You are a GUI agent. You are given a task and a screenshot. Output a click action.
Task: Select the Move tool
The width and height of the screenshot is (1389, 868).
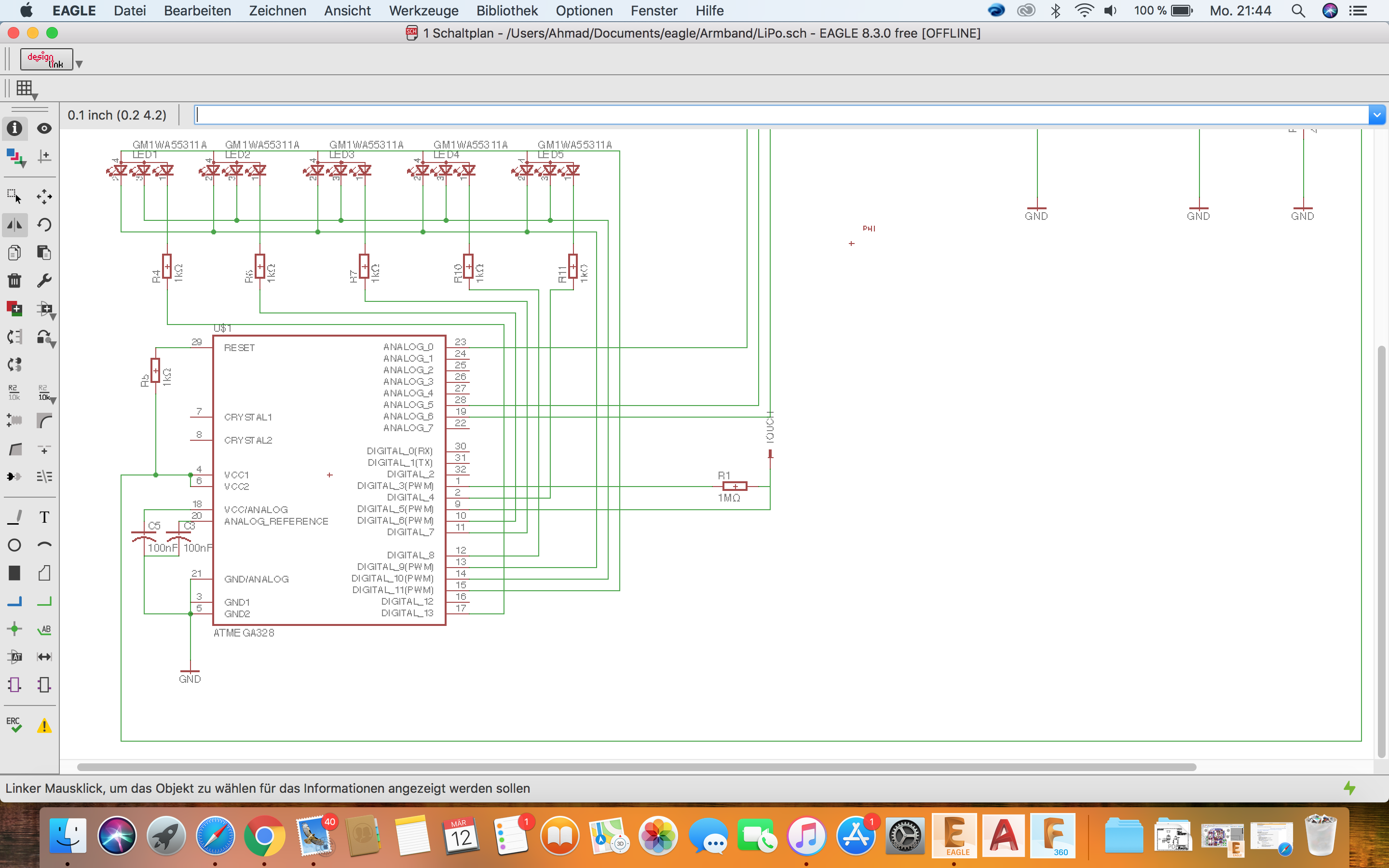tap(44, 196)
